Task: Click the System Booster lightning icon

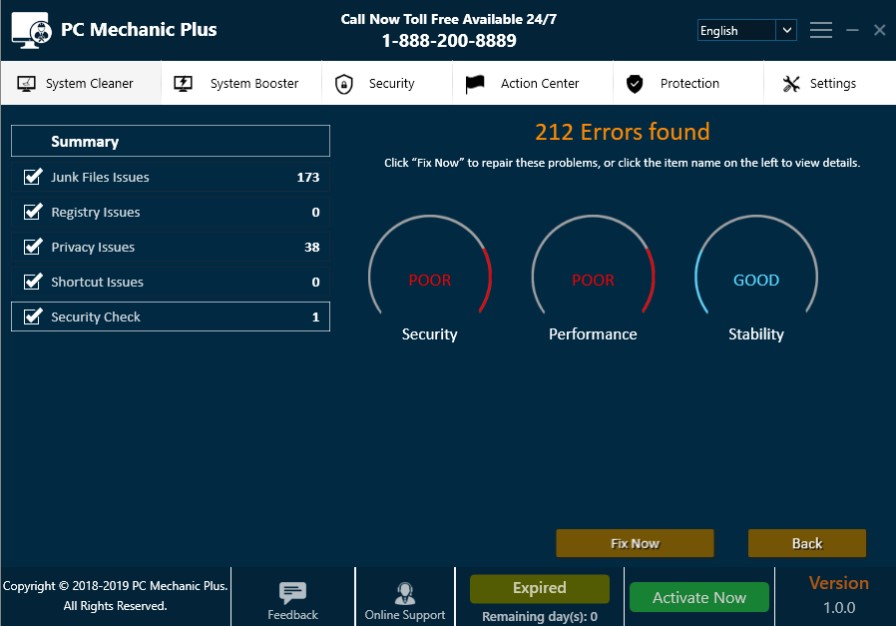Action: [x=183, y=84]
